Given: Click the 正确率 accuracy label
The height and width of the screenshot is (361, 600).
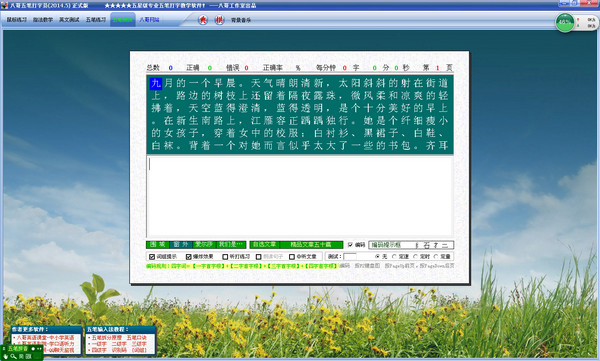Looking at the screenshot, I should pos(273,68).
